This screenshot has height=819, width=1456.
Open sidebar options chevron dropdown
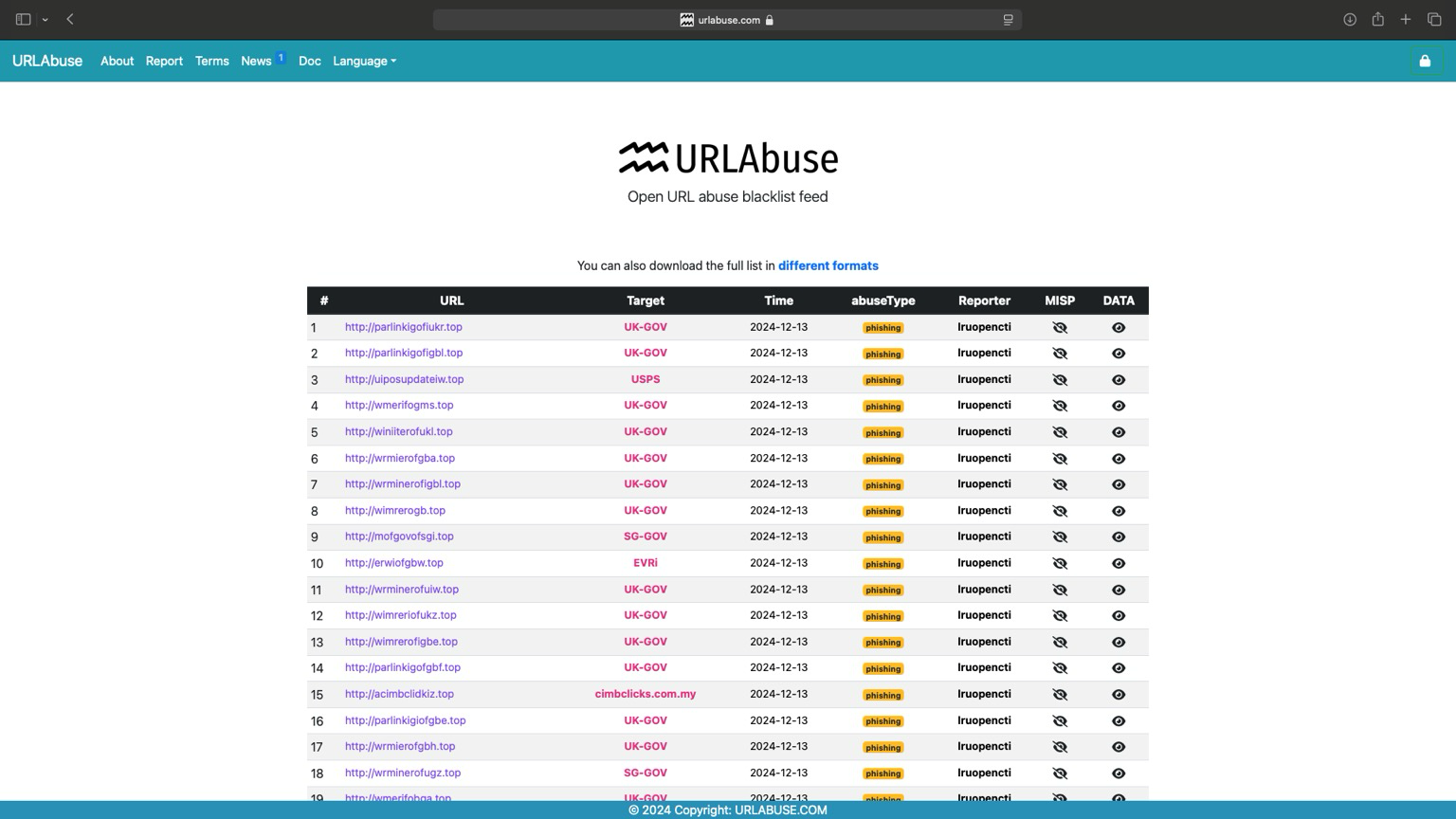click(x=45, y=20)
